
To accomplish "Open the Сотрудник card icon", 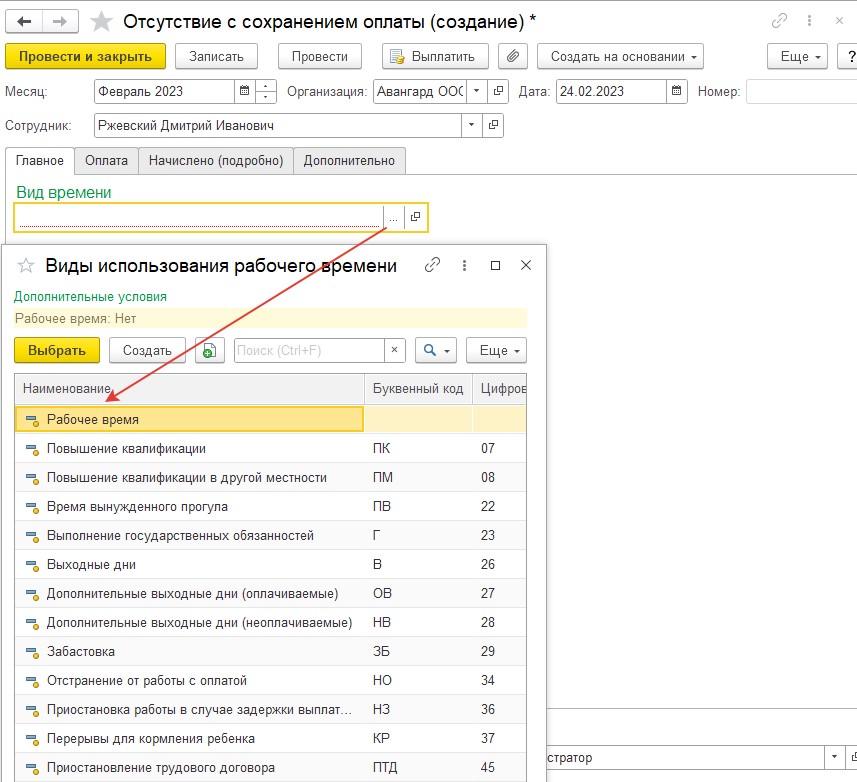I will 493,125.
